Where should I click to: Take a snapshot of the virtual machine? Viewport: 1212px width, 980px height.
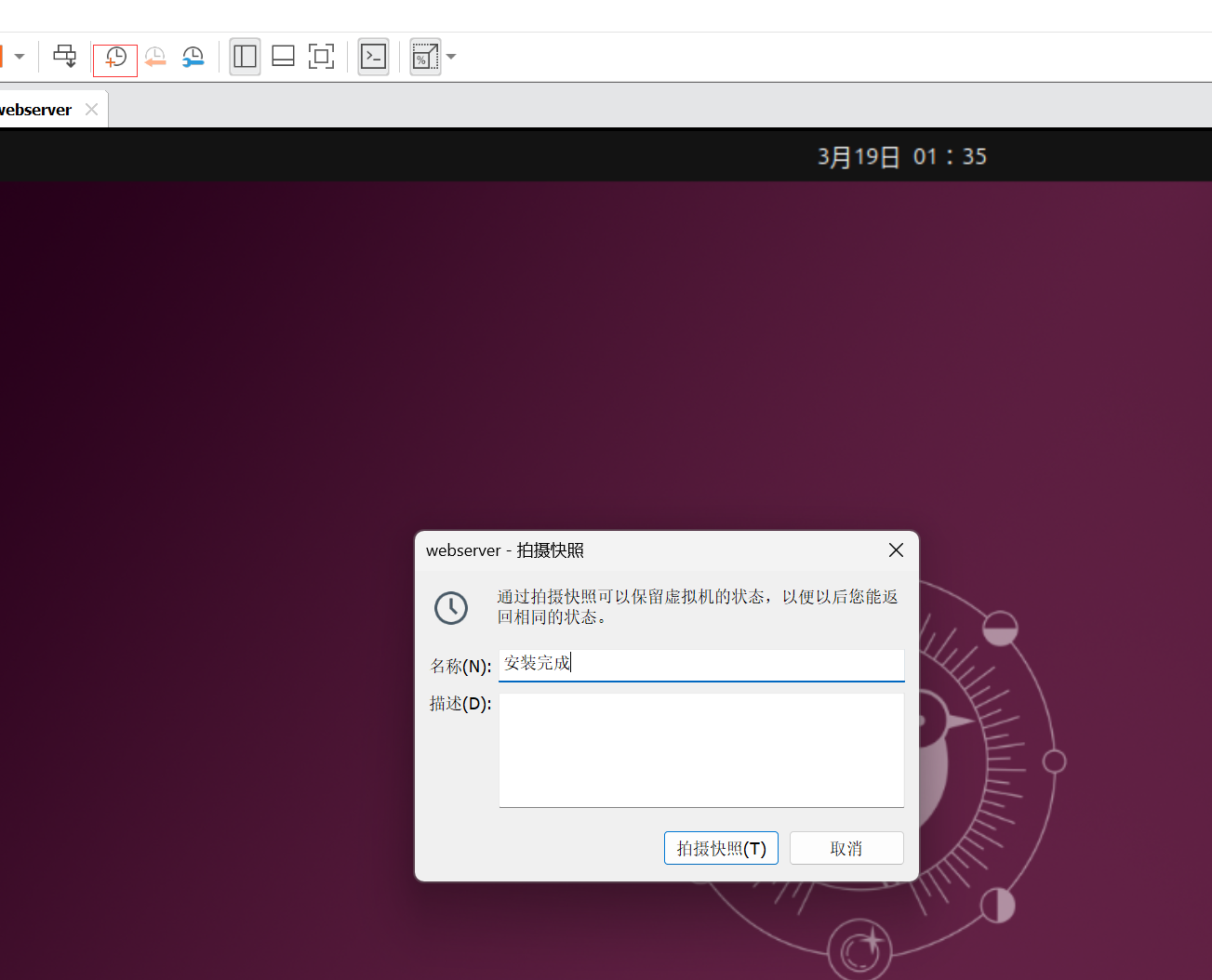[114, 57]
